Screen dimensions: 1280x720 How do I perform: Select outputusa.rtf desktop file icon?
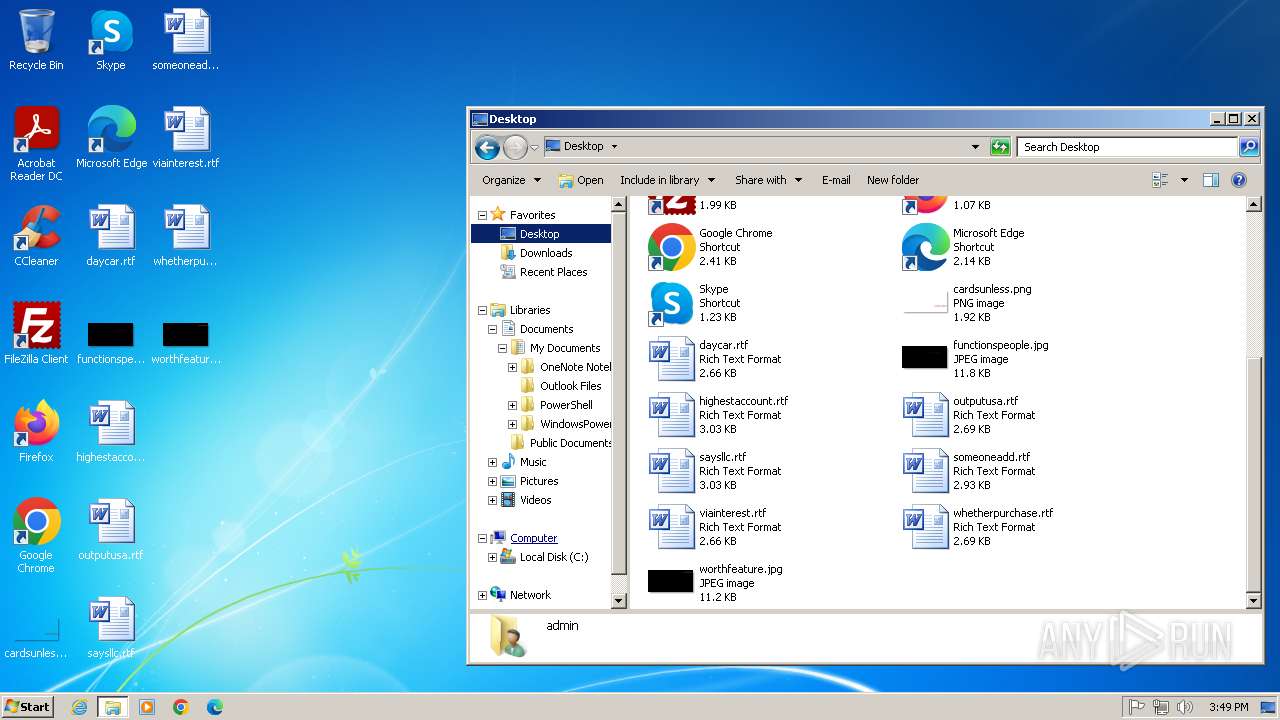(111, 530)
